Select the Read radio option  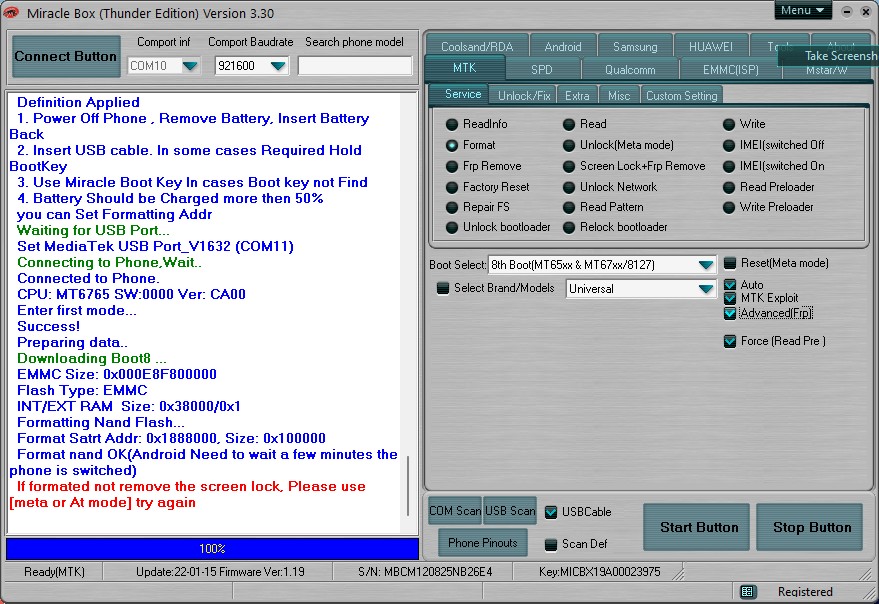569,124
